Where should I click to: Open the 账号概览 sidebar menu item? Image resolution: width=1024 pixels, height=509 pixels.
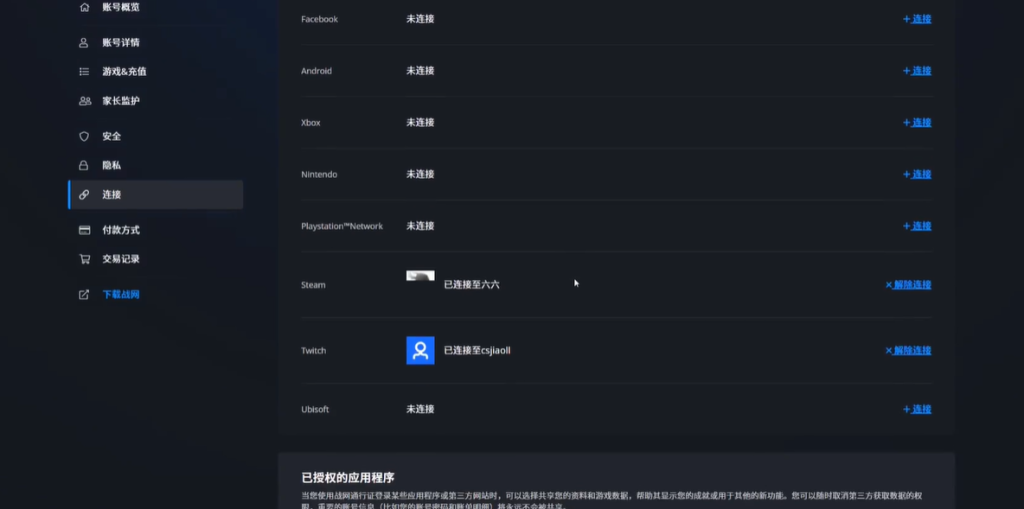tap(121, 7)
